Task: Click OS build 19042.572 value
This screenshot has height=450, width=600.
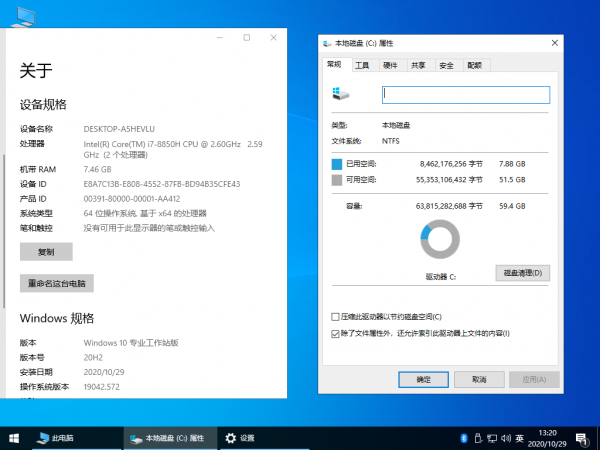Action: [101, 387]
